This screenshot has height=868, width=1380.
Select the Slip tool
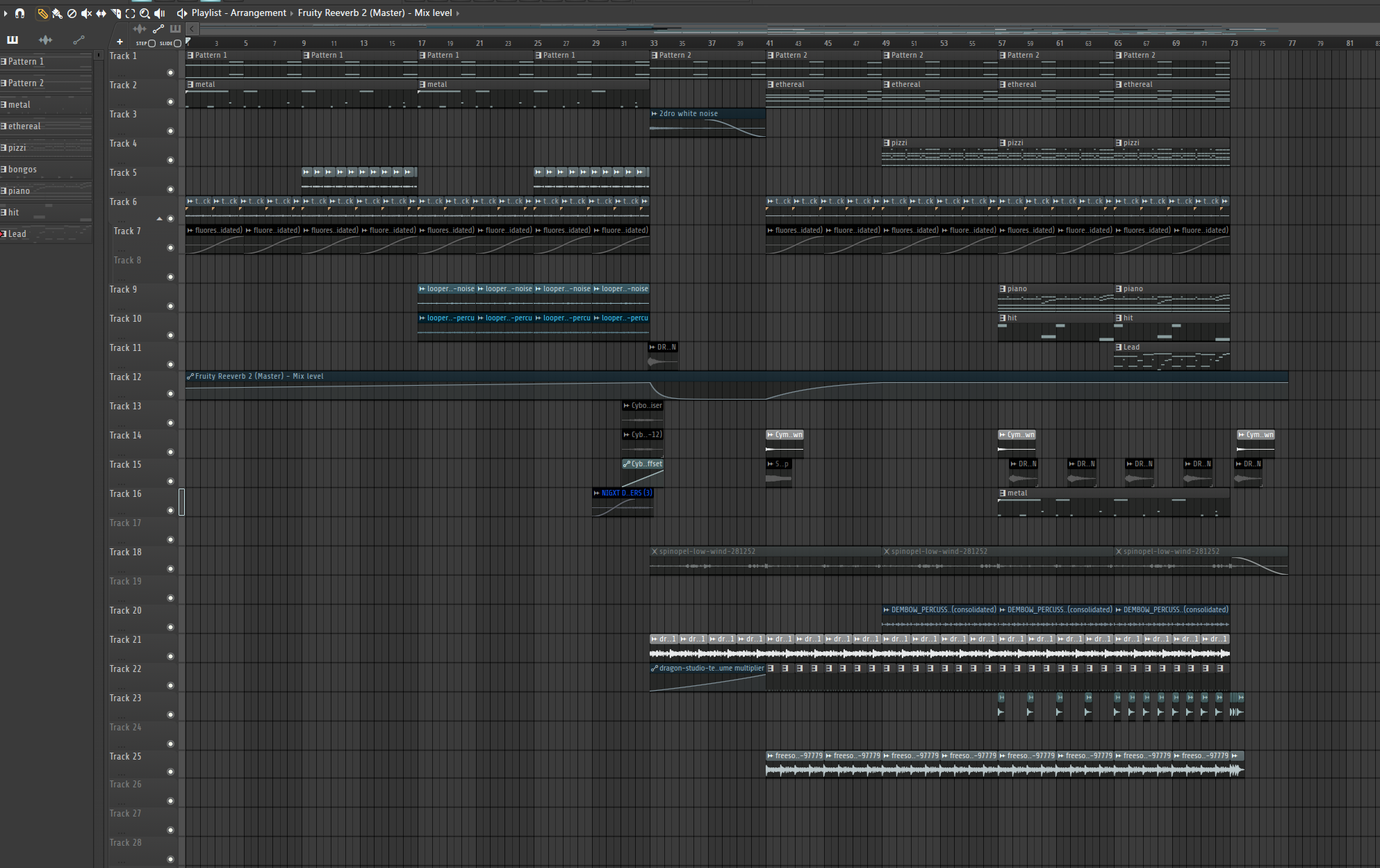(x=101, y=13)
